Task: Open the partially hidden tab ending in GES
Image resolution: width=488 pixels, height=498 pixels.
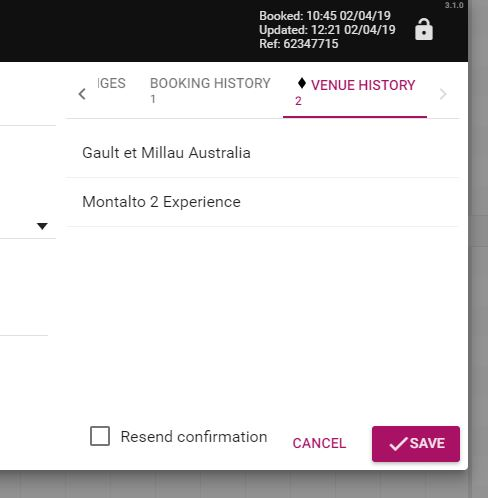Action: coord(112,83)
